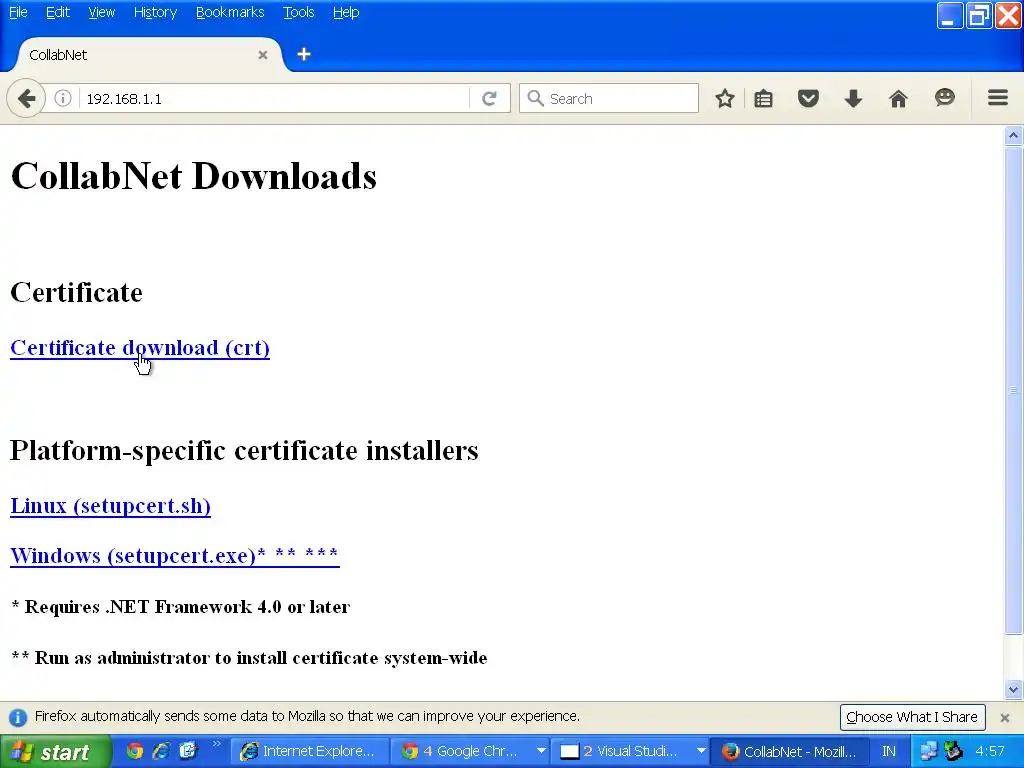
Task: Open the File menu
Action: [x=18, y=12]
